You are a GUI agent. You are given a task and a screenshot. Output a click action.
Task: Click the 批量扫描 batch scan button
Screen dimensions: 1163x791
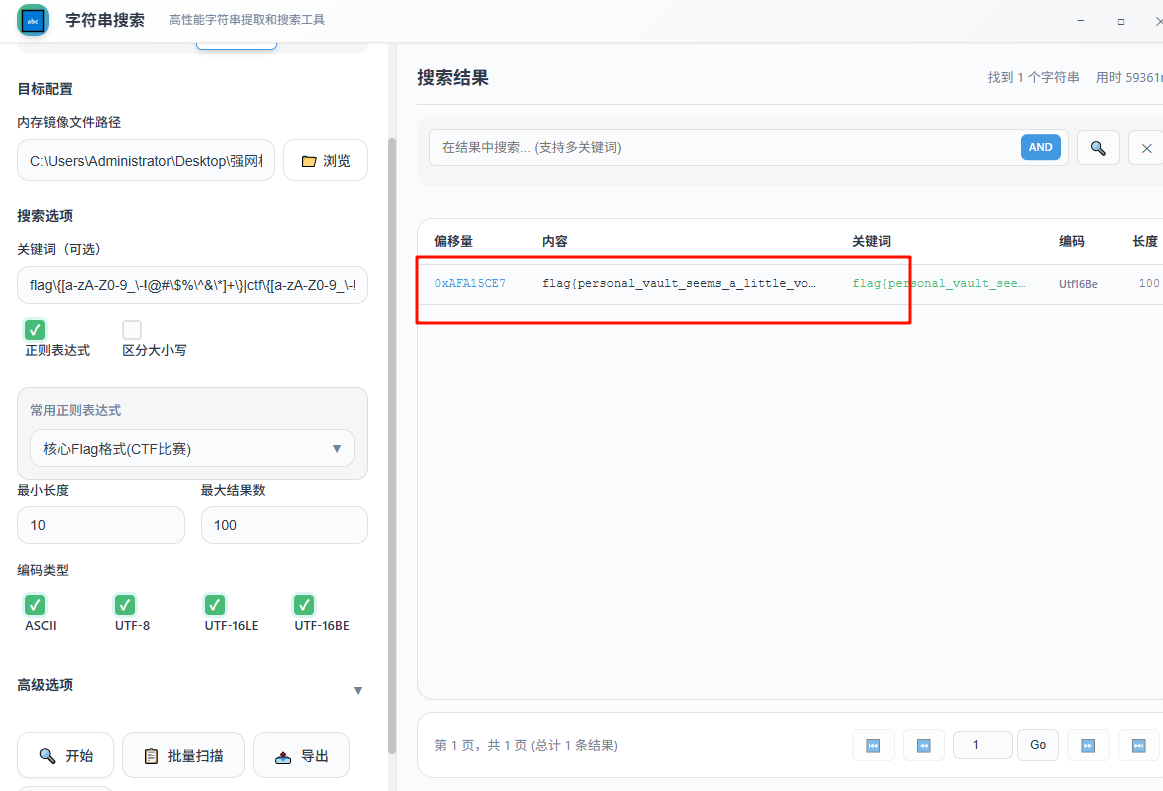[183, 756]
